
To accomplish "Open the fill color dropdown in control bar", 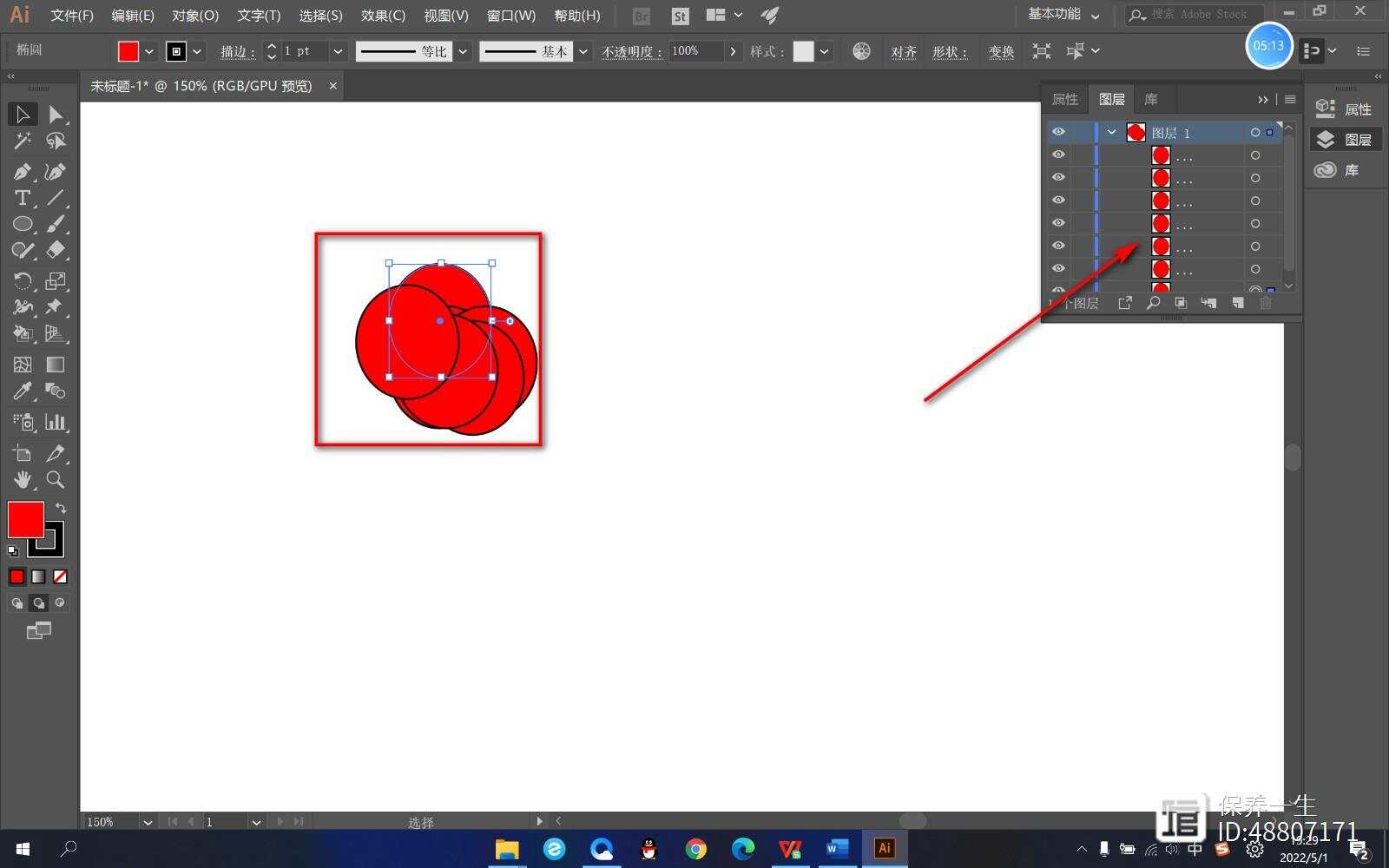I will [x=149, y=51].
